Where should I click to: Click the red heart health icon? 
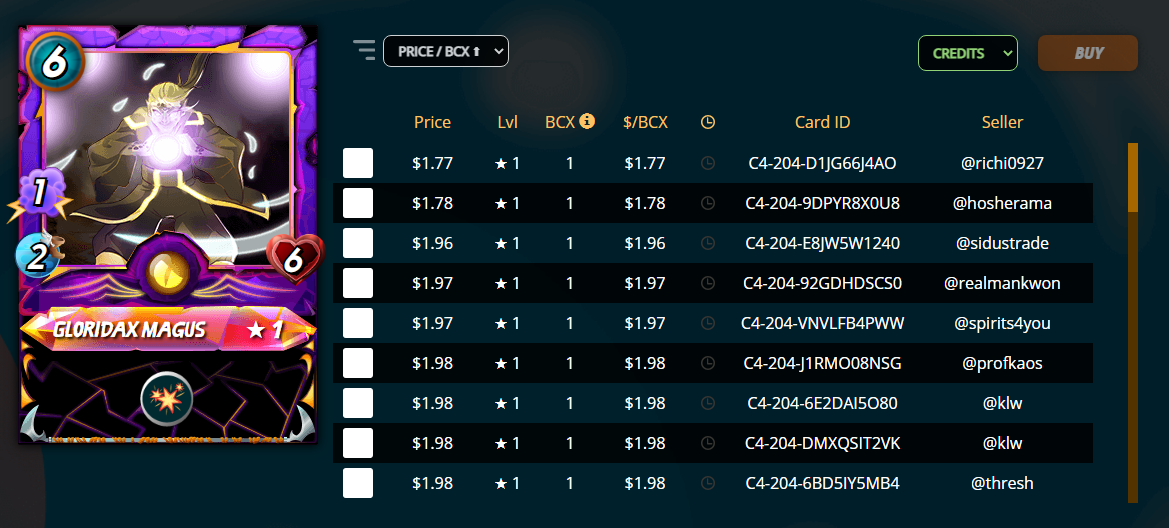click(x=296, y=259)
